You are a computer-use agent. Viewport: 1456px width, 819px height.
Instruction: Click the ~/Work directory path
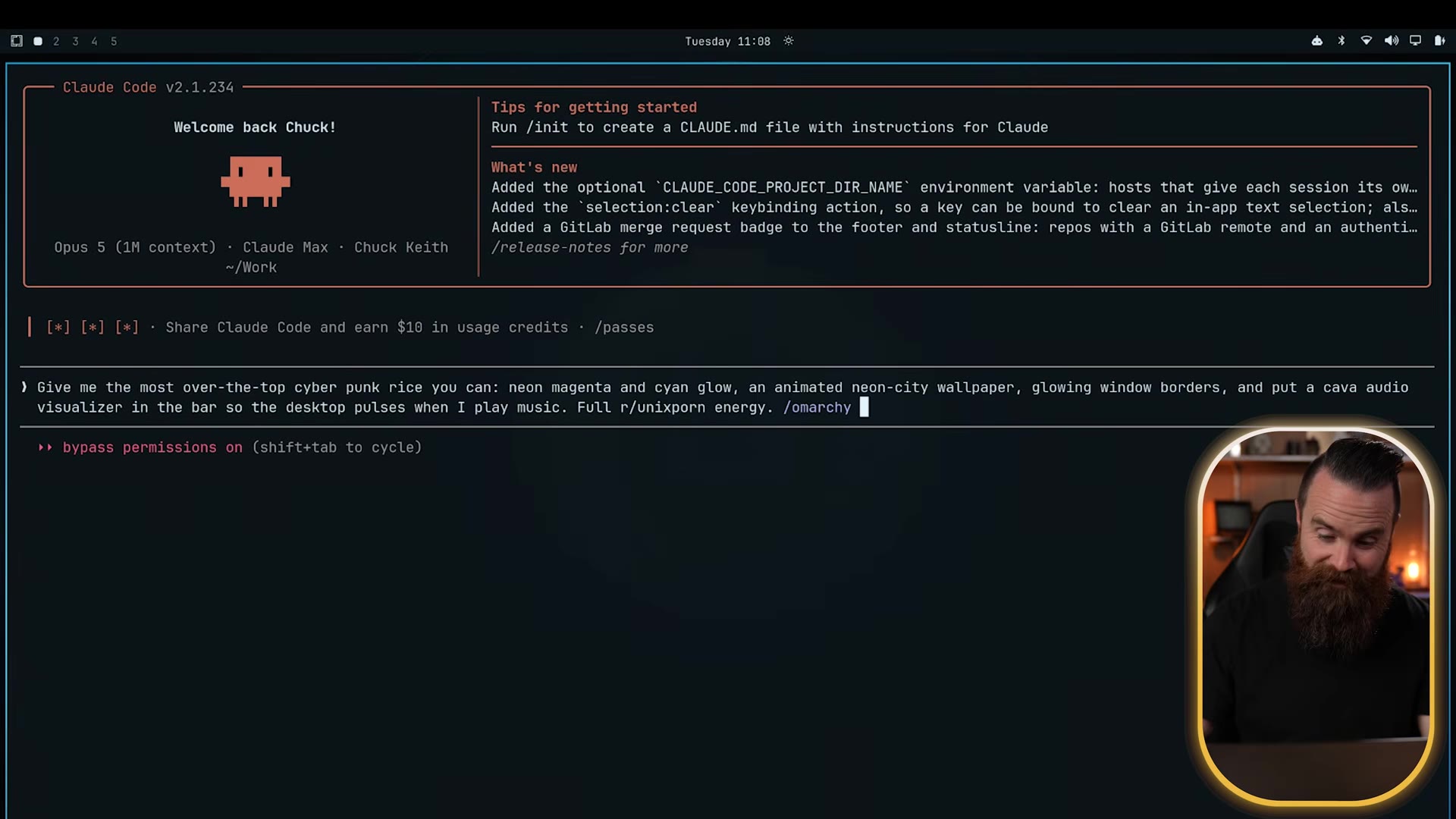pos(251,268)
